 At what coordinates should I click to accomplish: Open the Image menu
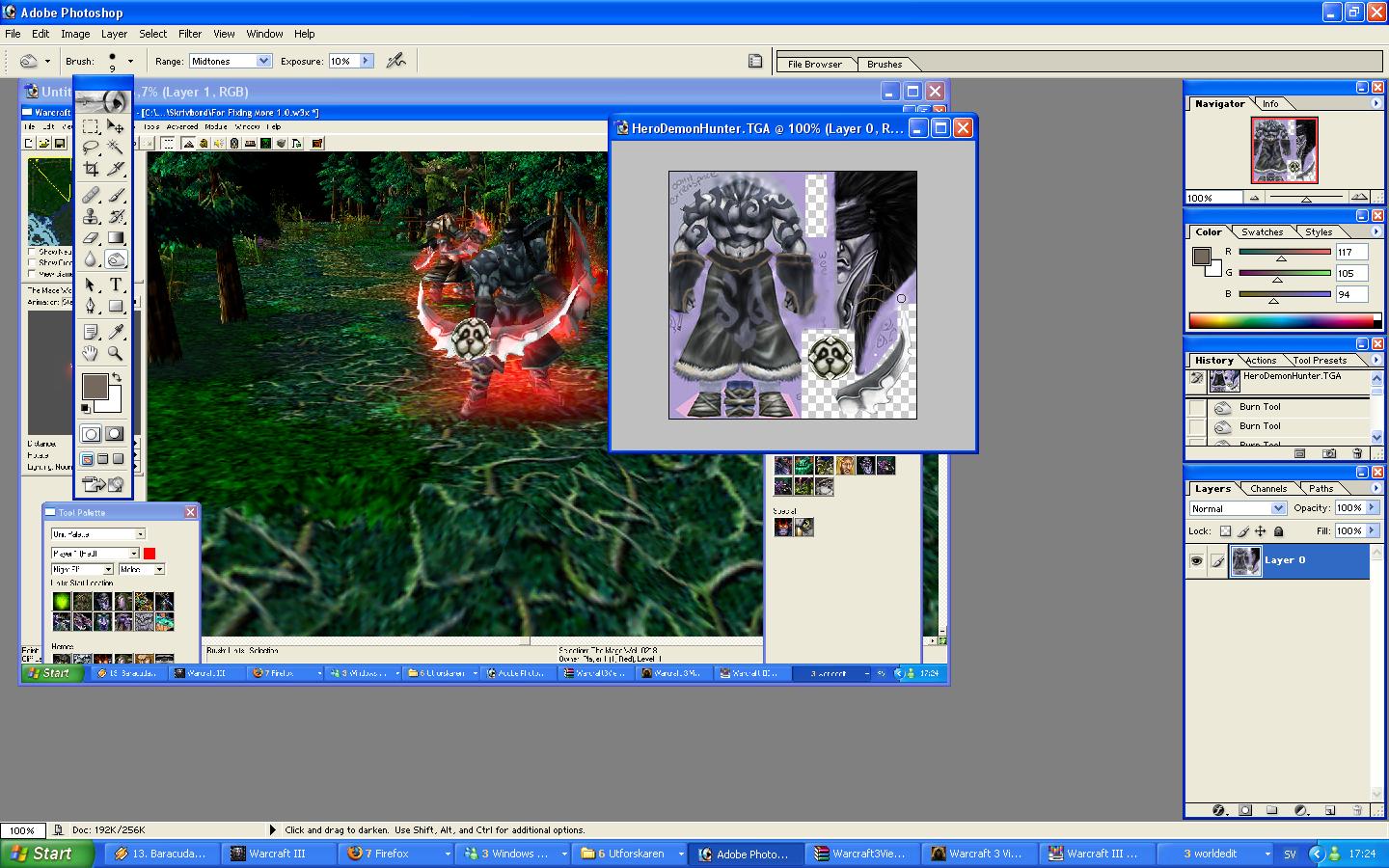pos(75,34)
